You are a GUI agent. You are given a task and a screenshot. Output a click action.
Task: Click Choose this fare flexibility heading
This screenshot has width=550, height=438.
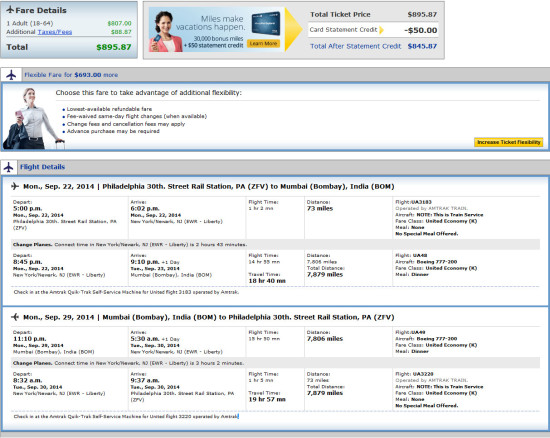pos(148,93)
